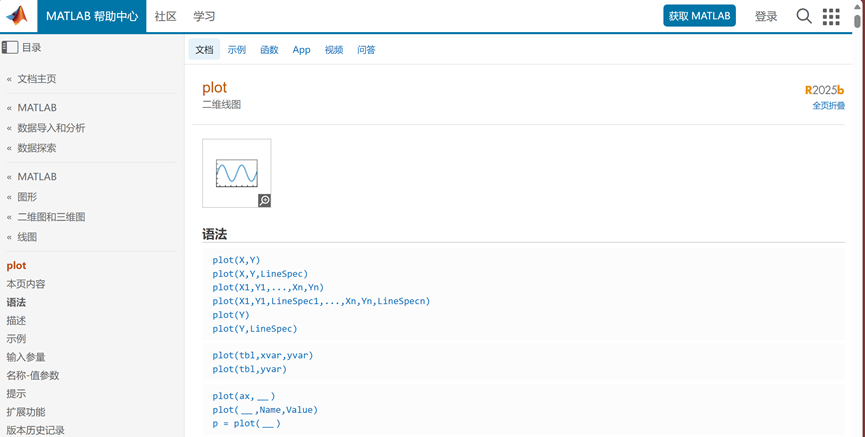
Task: Click plot(tbl,xvar,yvar) syntax link
Action: [263, 356]
